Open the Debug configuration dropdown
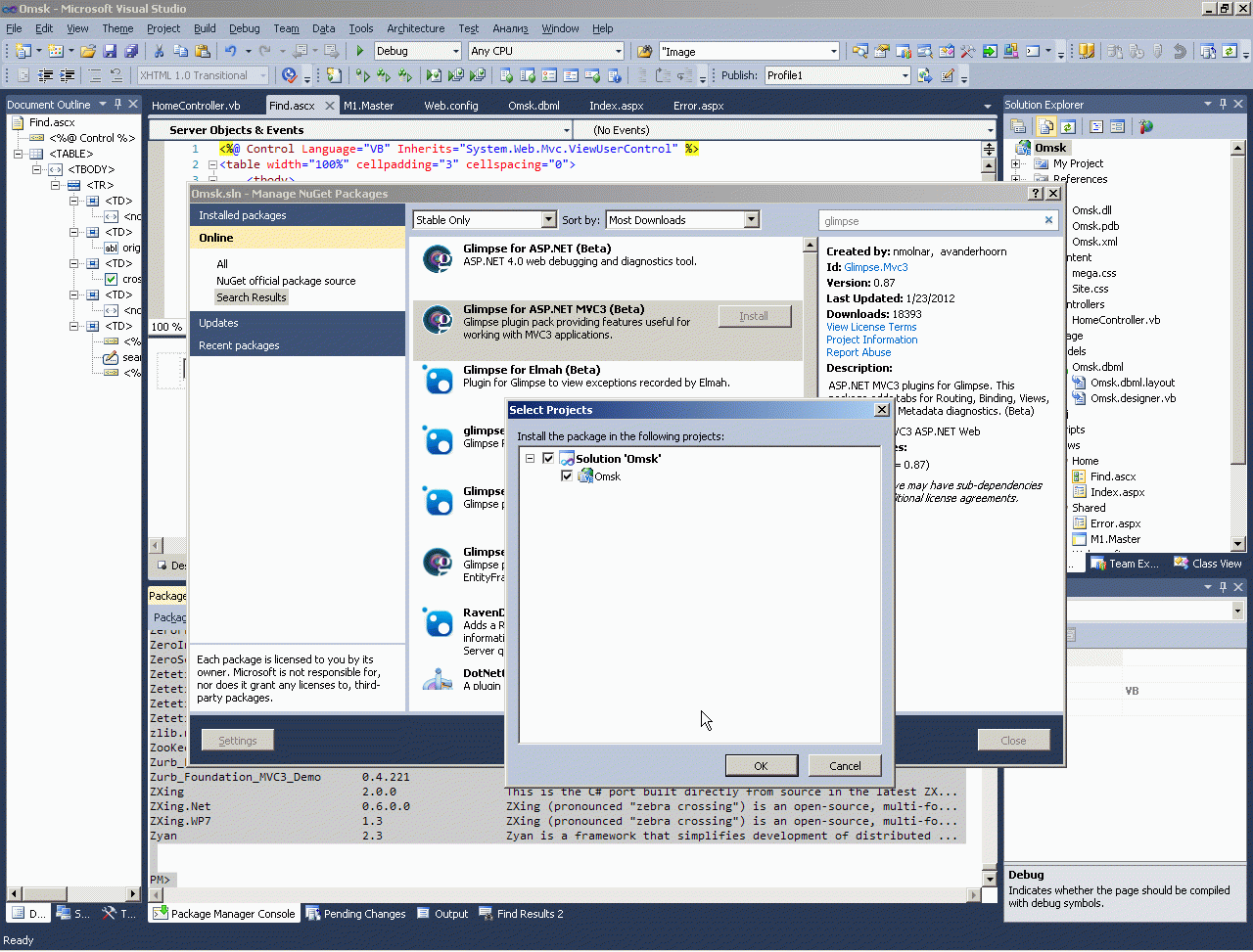 [x=455, y=51]
